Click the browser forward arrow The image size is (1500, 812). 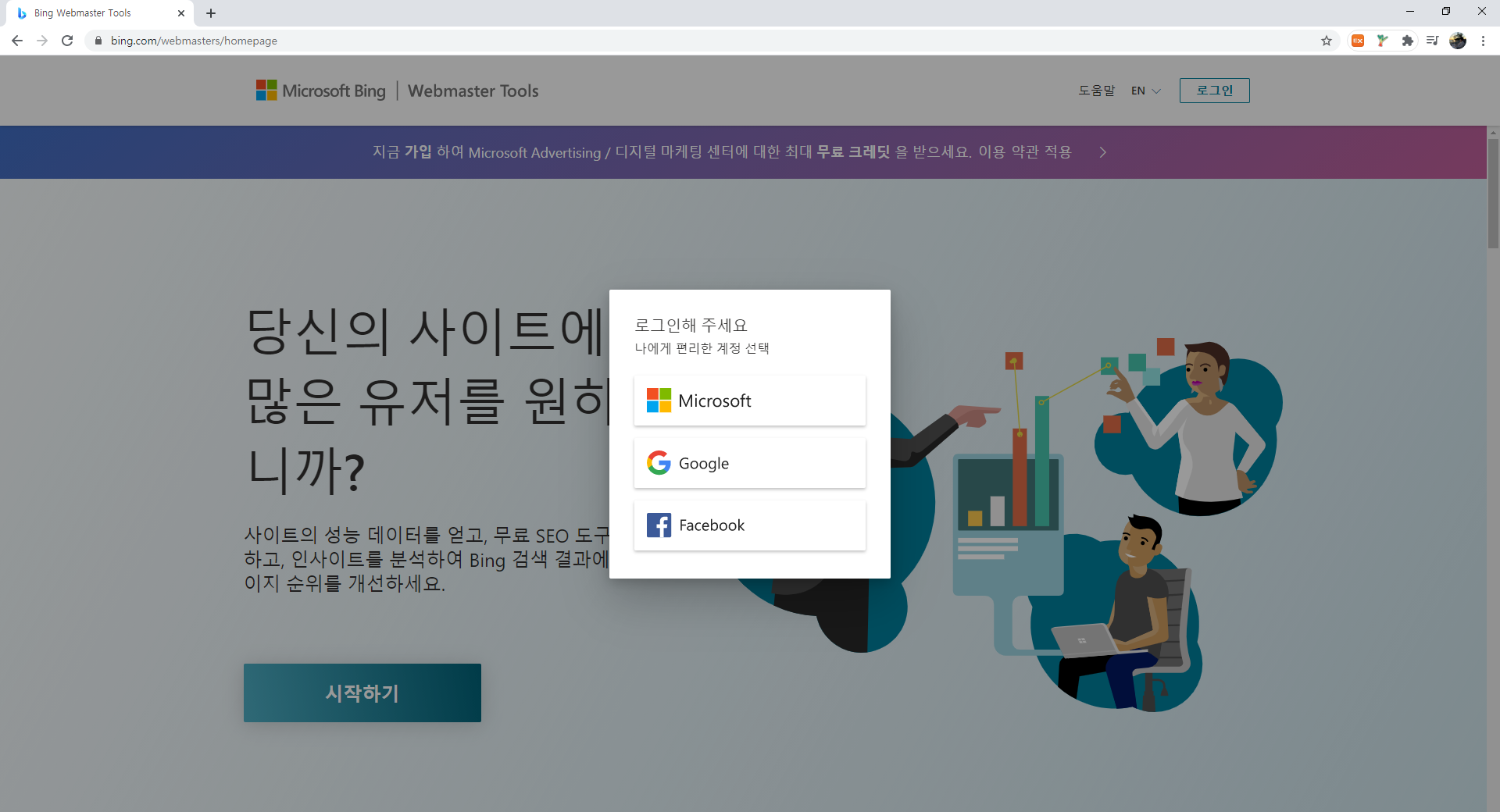pyautogui.click(x=42, y=41)
